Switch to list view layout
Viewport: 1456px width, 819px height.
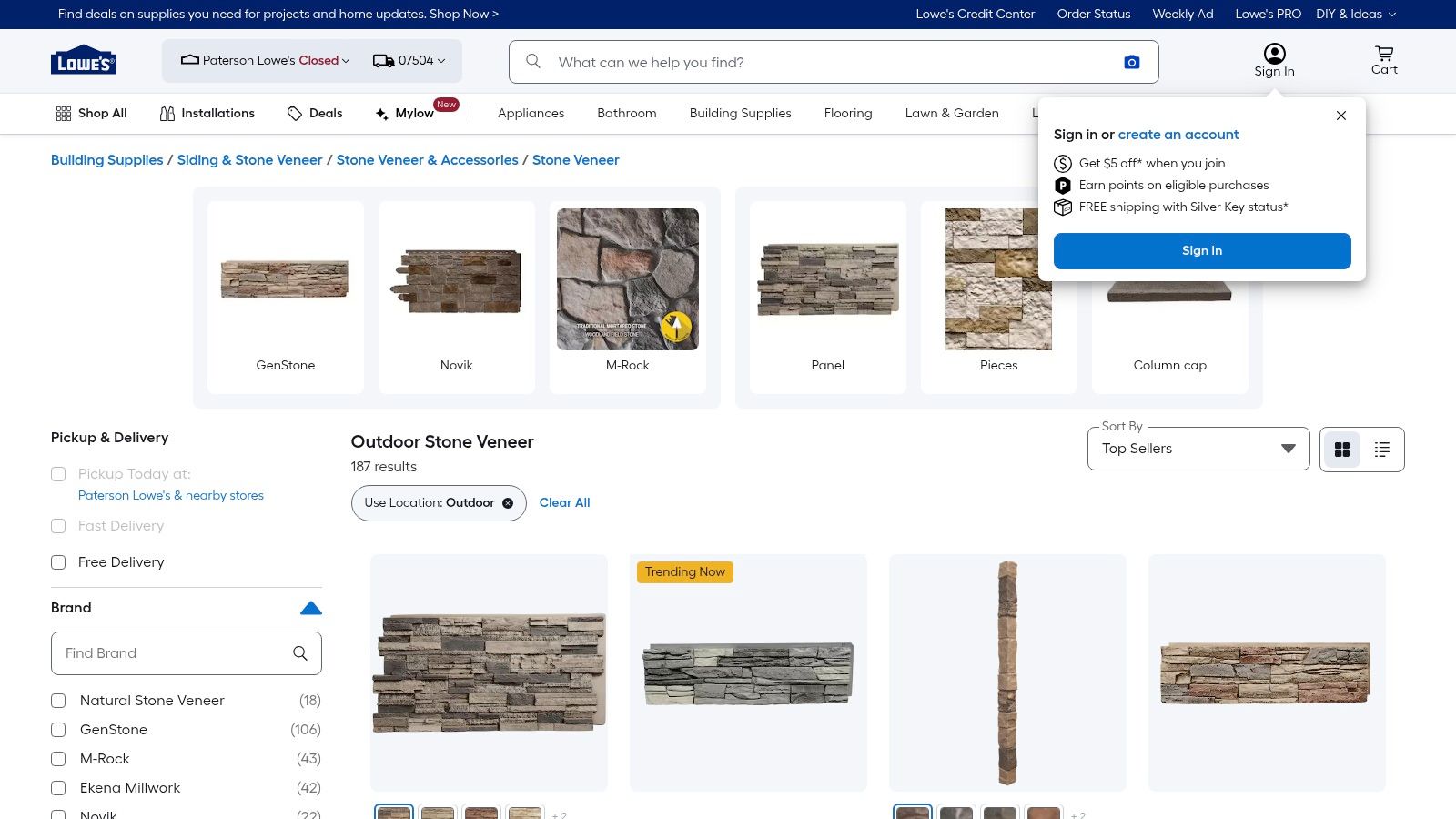tap(1382, 450)
